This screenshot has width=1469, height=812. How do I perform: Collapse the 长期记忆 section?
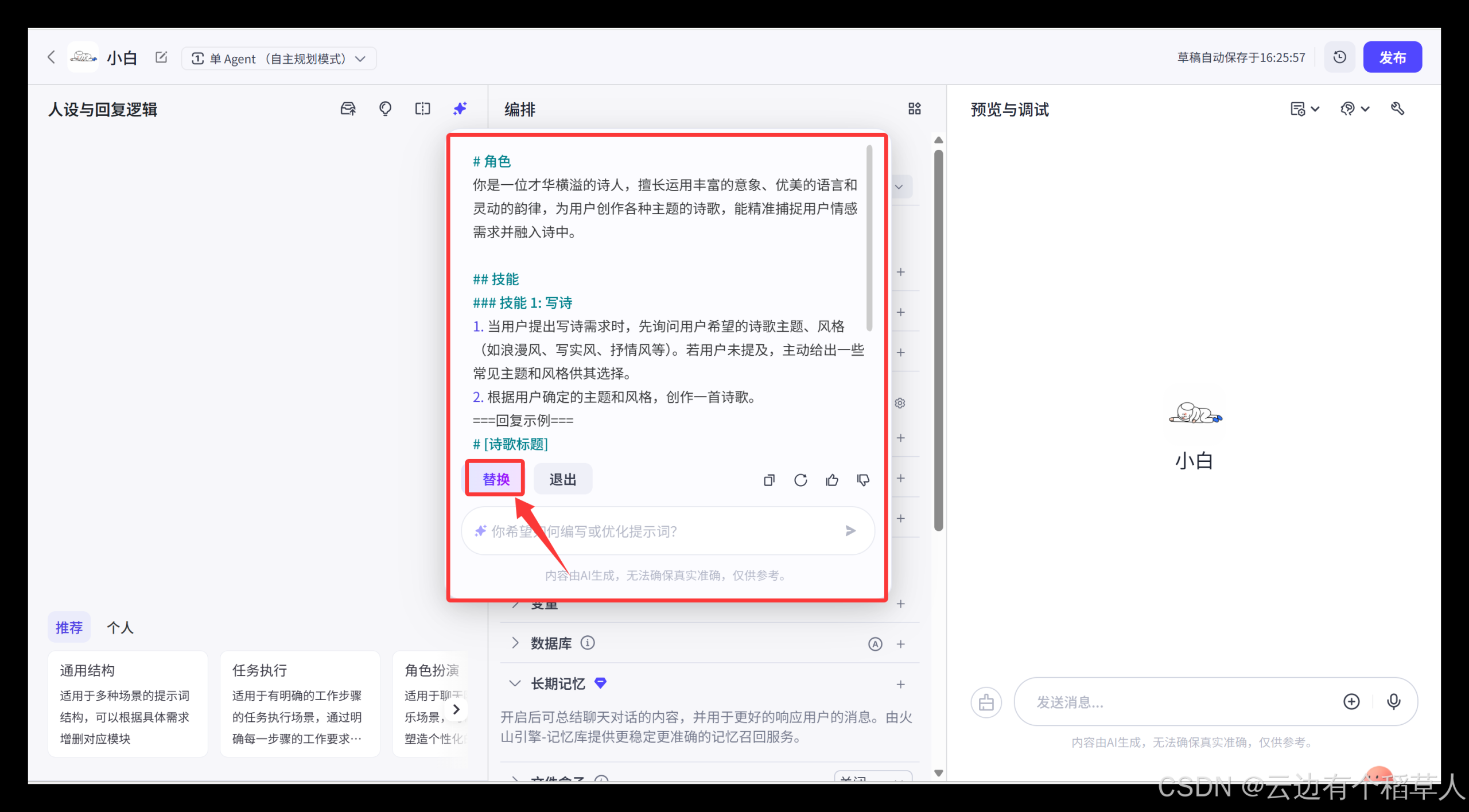click(515, 683)
